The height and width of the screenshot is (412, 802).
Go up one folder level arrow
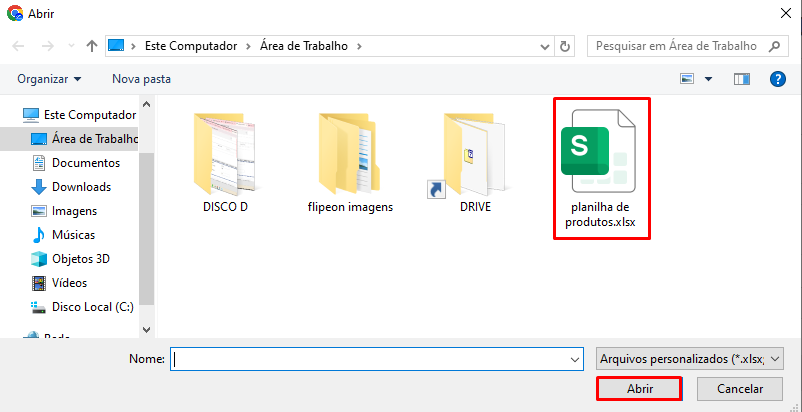pyautogui.click(x=92, y=46)
